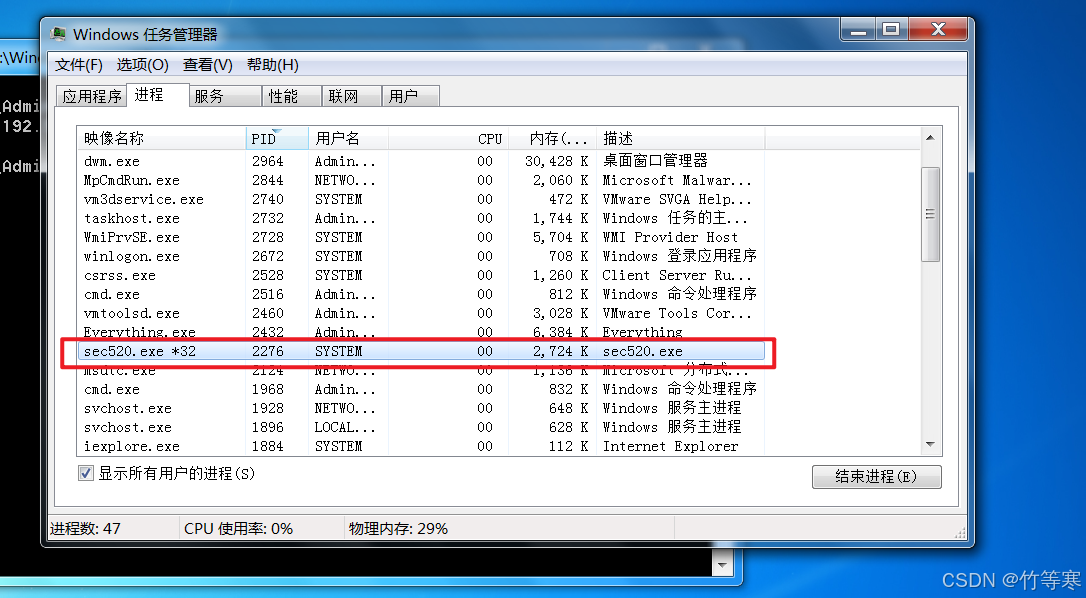Click the Task Manager title bar icon
Screen dimensions: 1086x598
point(60,33)
